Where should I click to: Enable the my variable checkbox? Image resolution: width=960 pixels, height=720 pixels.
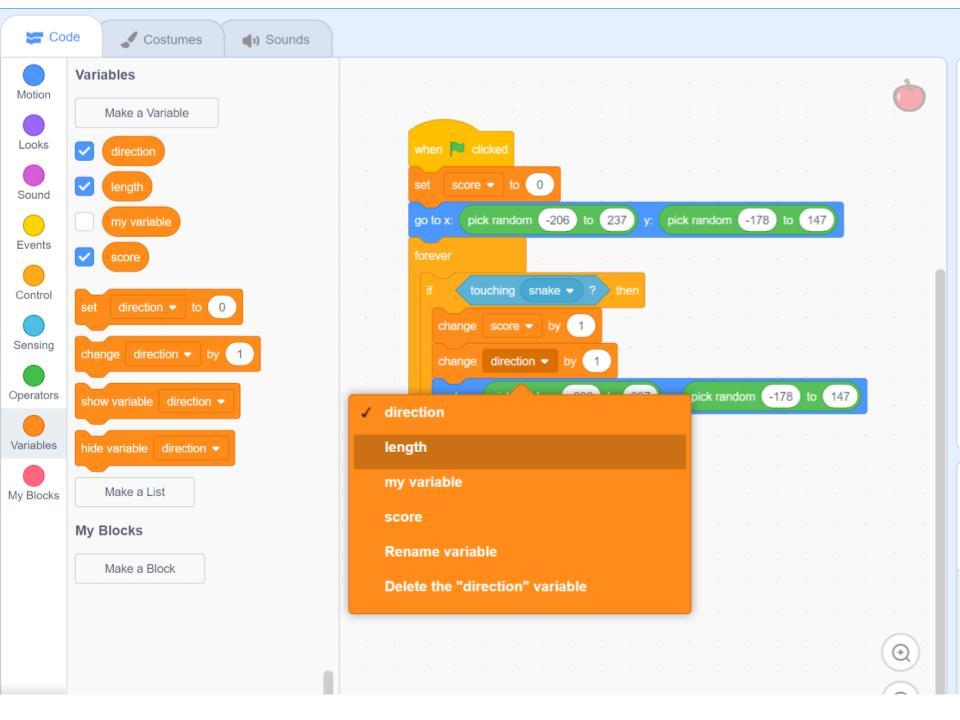coord(84,222)
